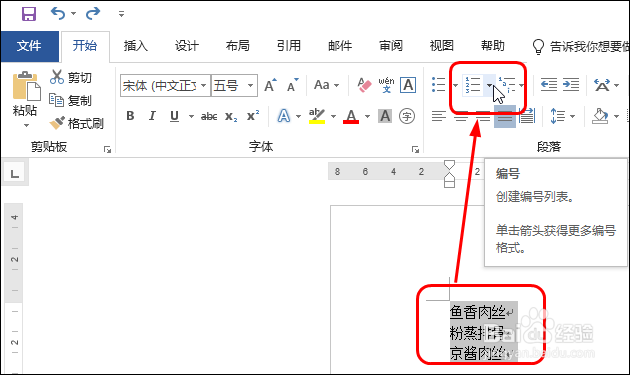This screenshot has height=375, width=630.
Task: Apply character border with the boxed A icon
Action: click(408, 85)
